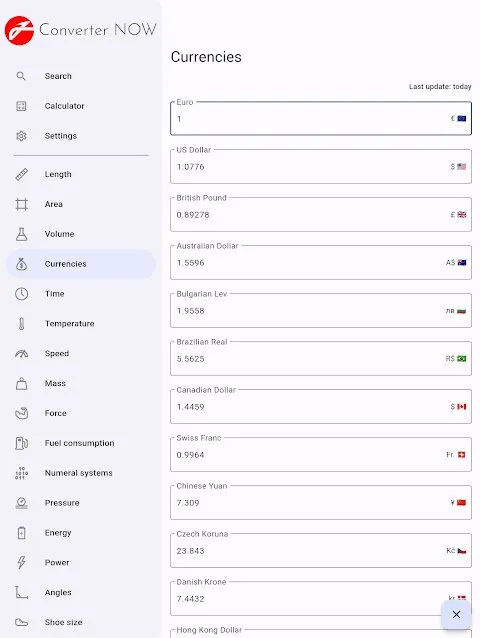Select the Length ruler icon
The width and height of the screenshot is (480, 638).
click(x=22, y=174)
